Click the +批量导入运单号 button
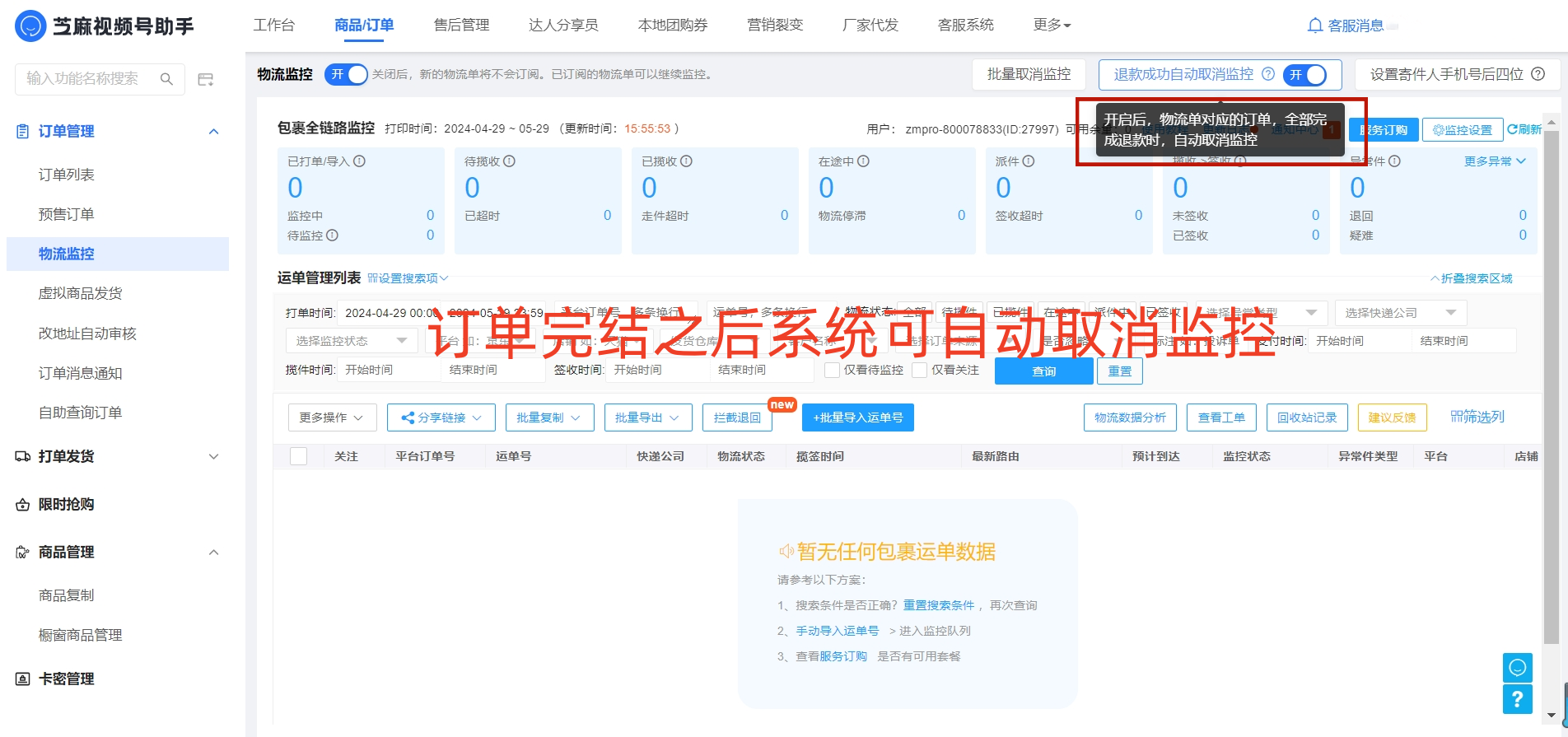 pos(858,417)
